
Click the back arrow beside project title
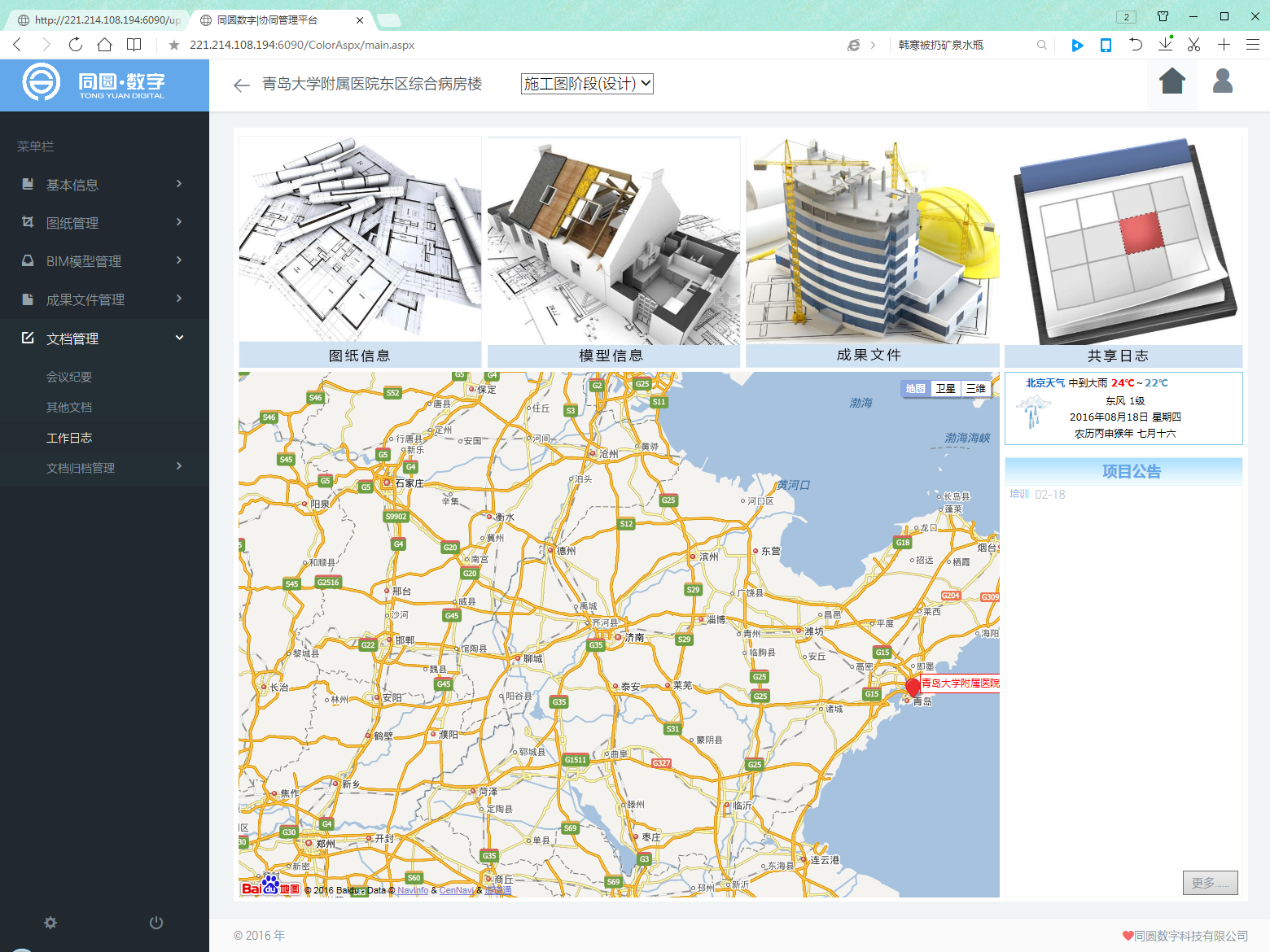[241, 85]
